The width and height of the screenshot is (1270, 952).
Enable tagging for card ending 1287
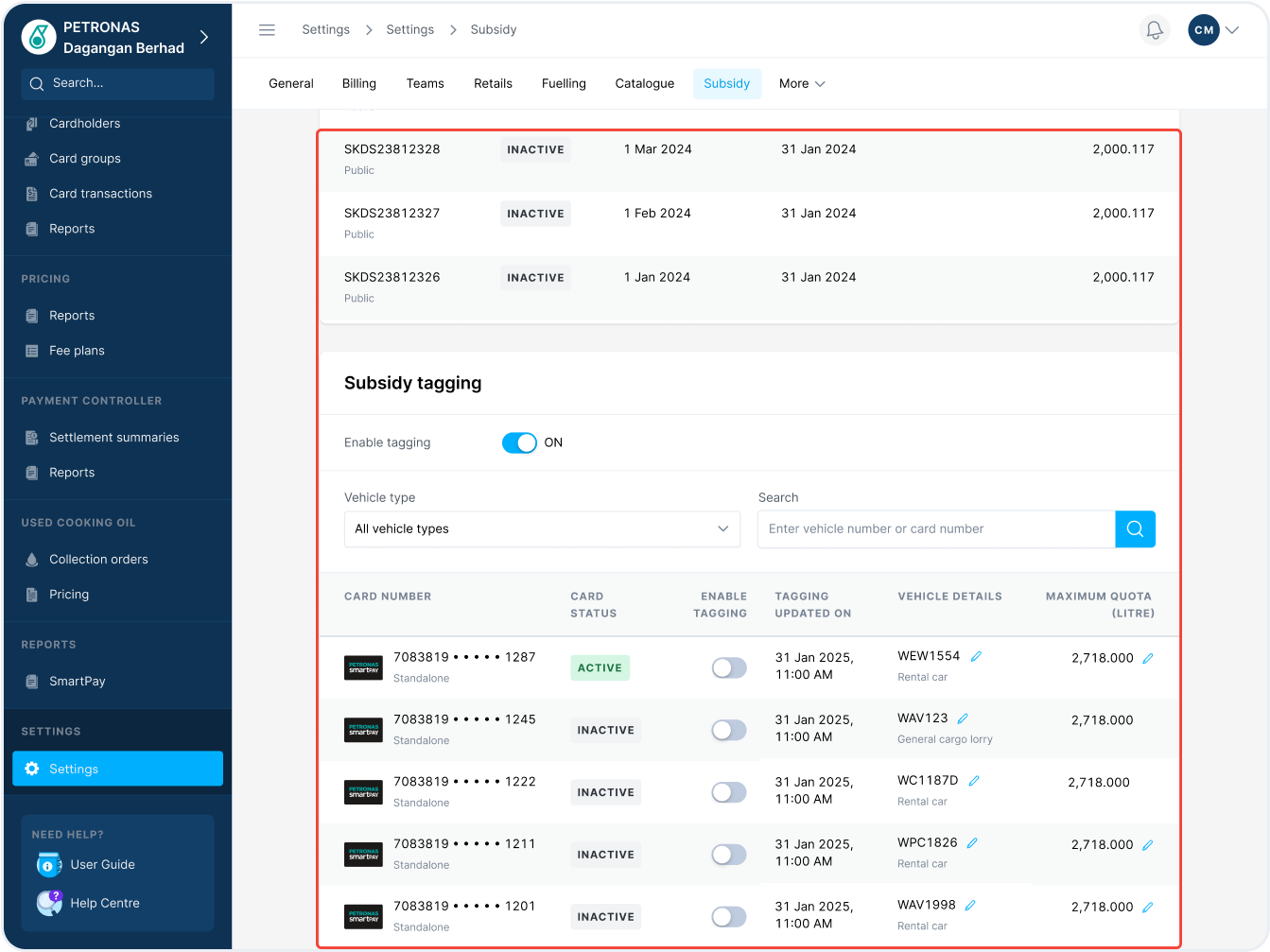tap(728, 668)
